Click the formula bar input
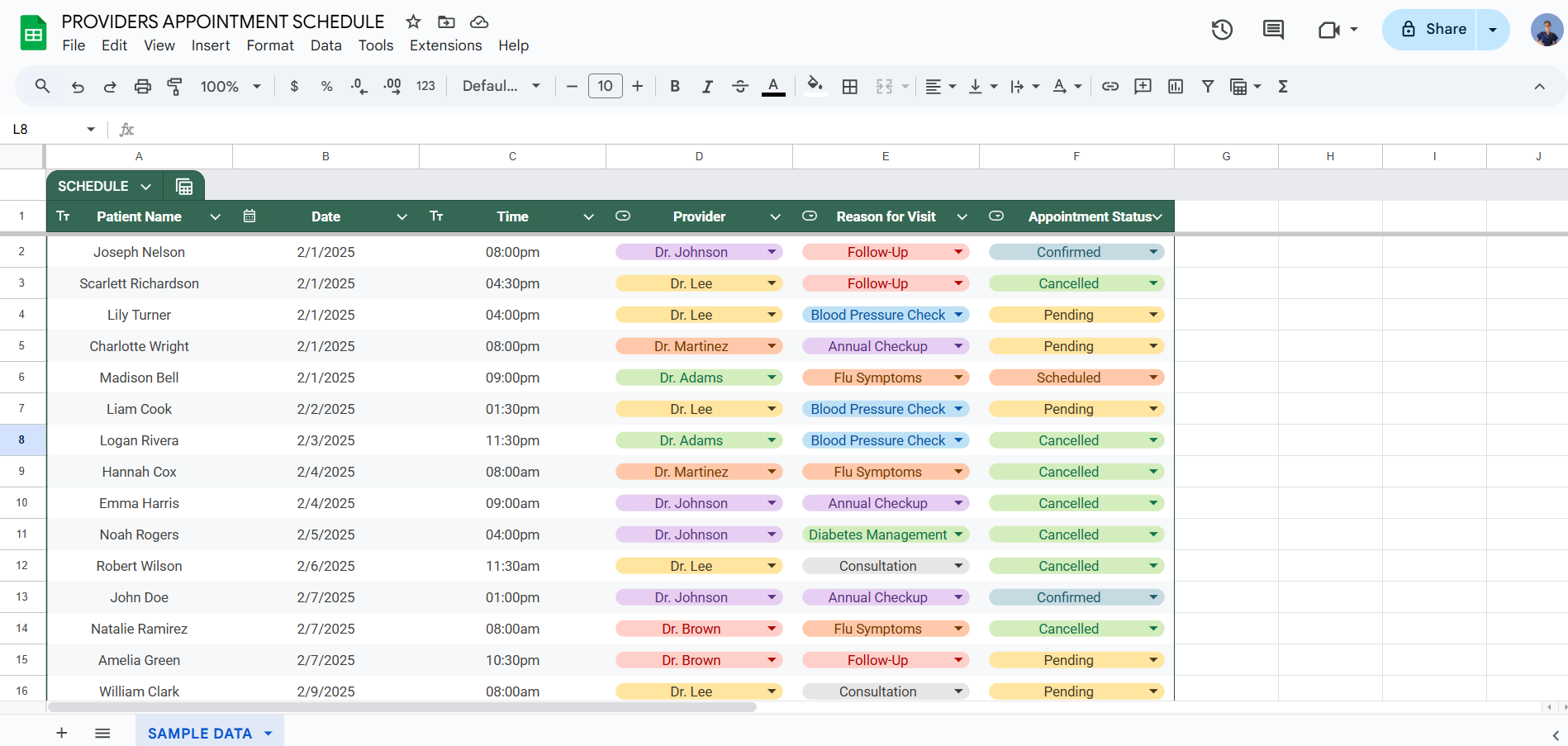Viewport: 1568px width, 746px height. tap(851, 129)
